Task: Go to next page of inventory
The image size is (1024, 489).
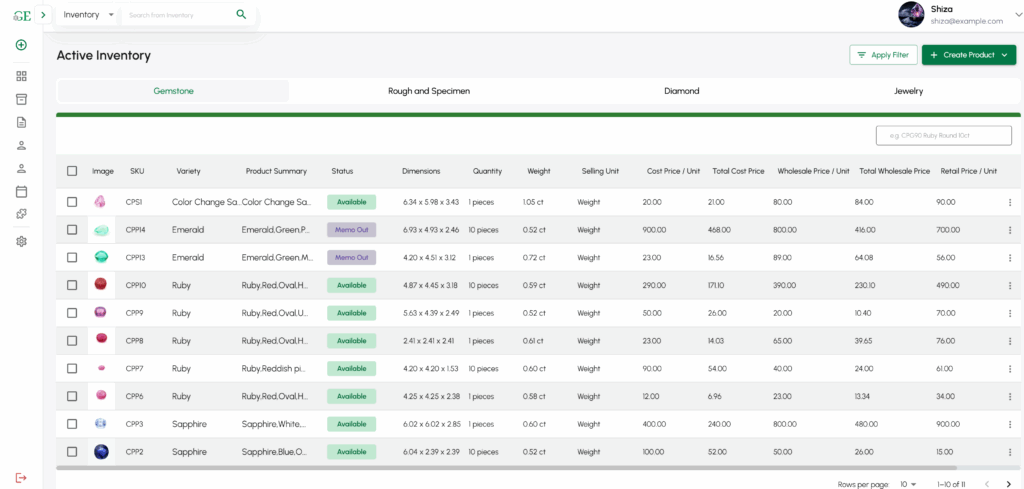Action: (x=1009, y=484)
